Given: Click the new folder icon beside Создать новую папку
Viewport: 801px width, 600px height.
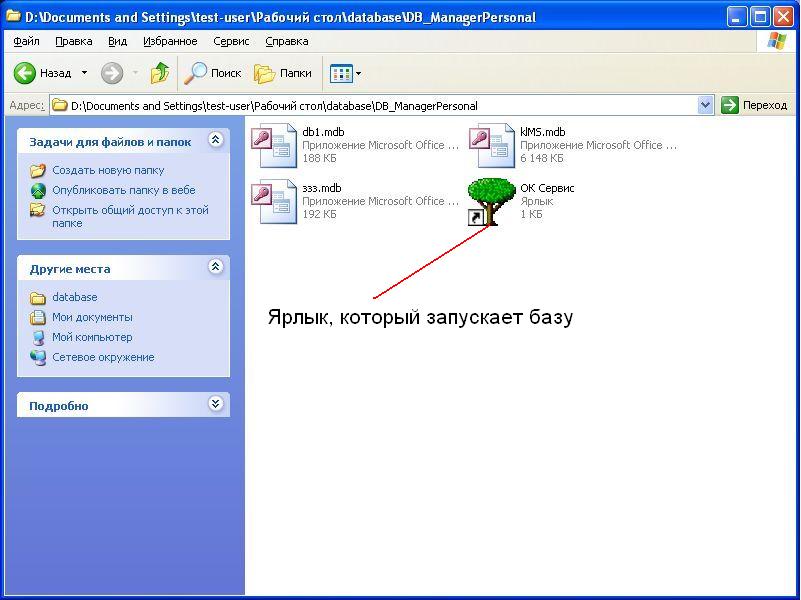Looking at the screenshot, I should tap(38, 170).
